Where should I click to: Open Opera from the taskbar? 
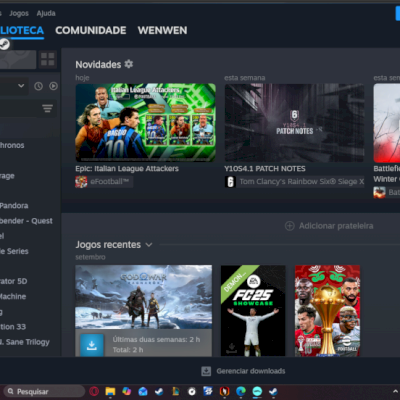[94, 391]
